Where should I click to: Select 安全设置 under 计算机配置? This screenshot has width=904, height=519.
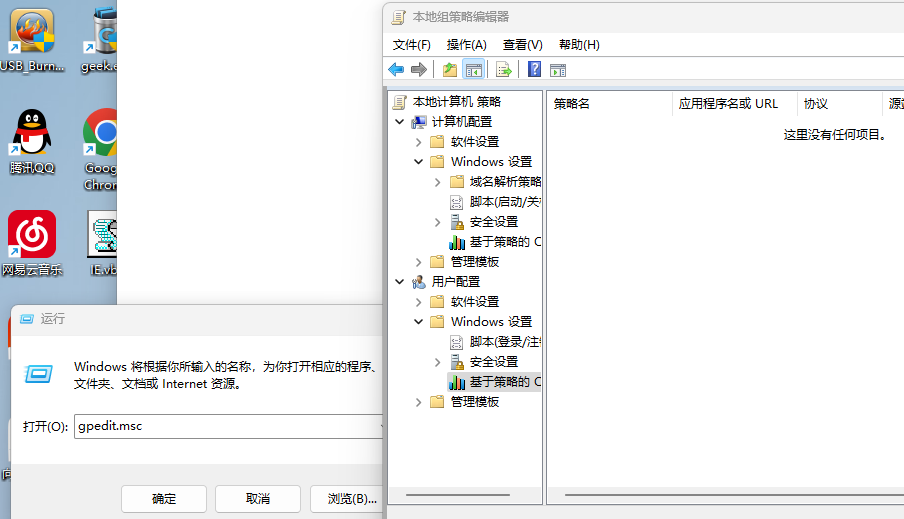[x=493, y=222]
